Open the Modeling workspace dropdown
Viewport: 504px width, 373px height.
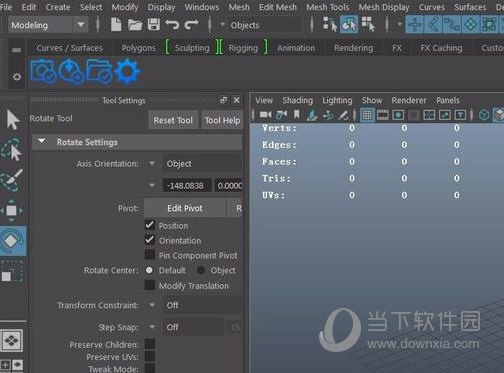pyautogui.click(x=48, y=25)
